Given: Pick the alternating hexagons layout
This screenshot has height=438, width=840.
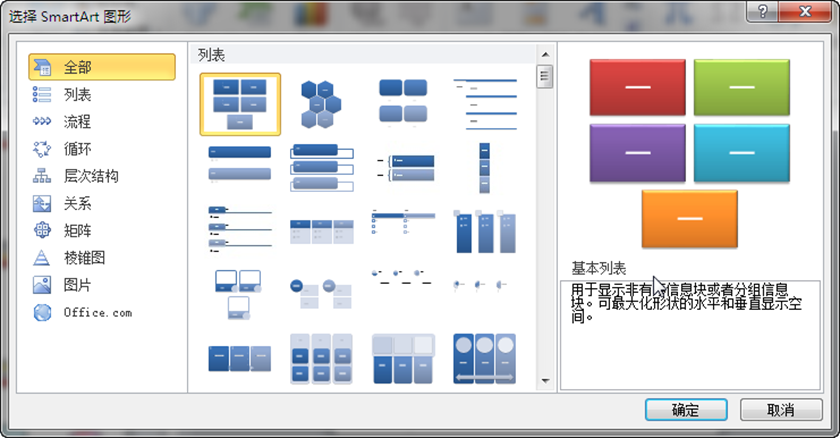Looking at the screenshot, I should click(x=321, y=104).
